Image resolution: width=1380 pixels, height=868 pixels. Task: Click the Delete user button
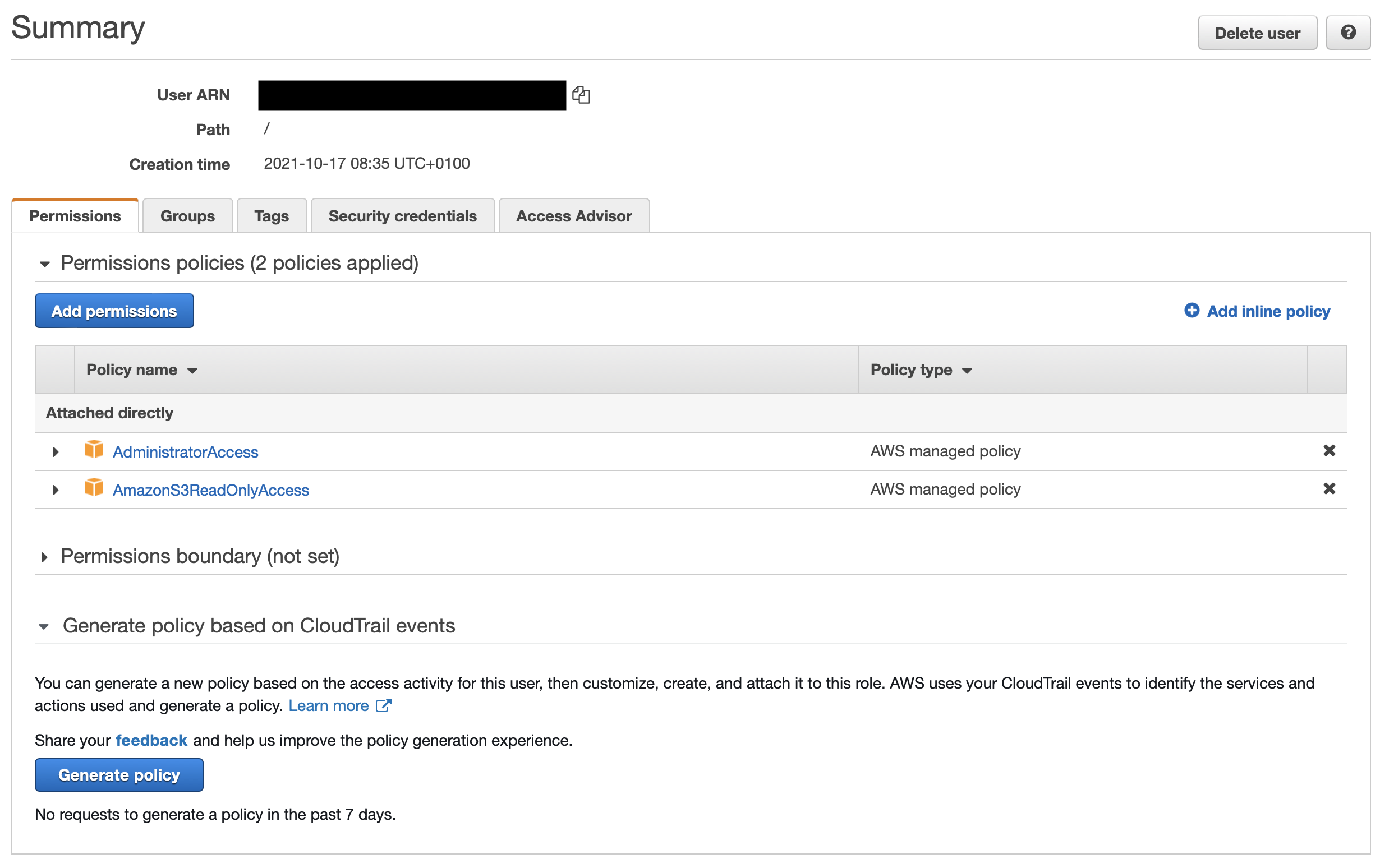coord(1257,33)
